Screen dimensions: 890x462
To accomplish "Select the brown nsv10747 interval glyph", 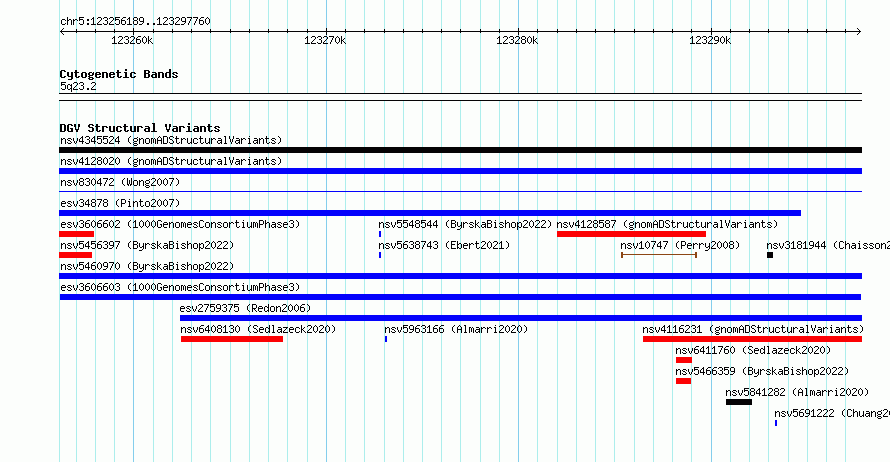I will pyautogui.click(x=659, y=255).
